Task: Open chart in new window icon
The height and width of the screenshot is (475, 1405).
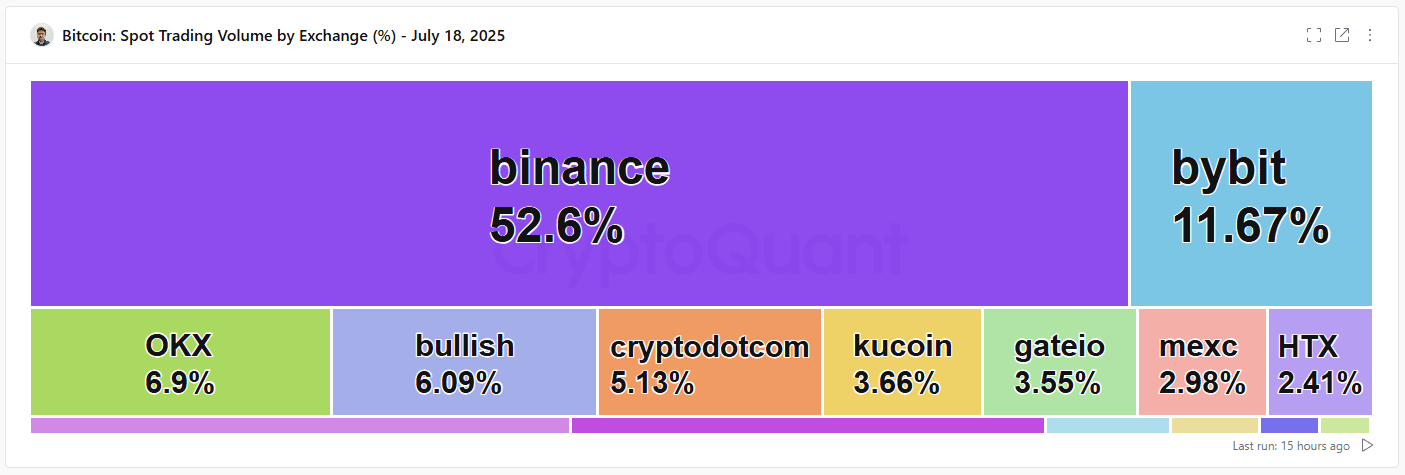Action: [x=1342, y=35]
